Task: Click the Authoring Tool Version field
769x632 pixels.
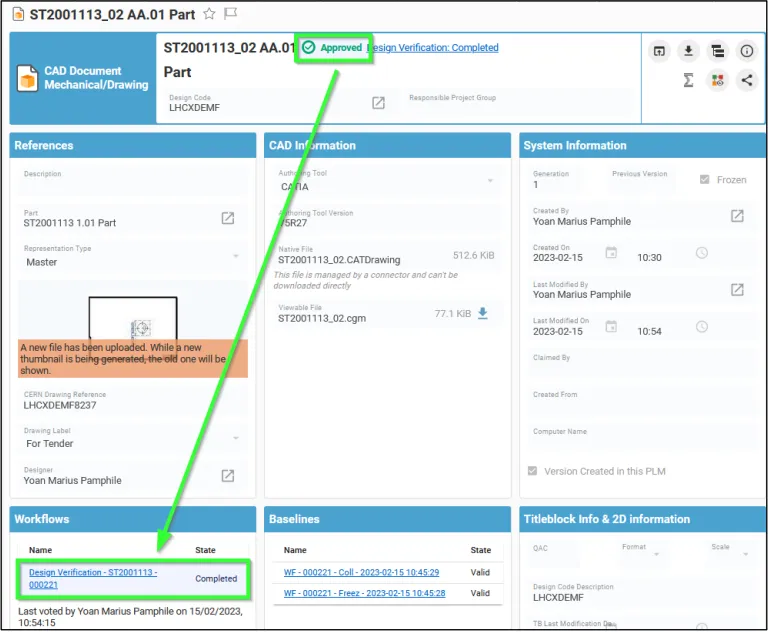Action: pos(387,218)
